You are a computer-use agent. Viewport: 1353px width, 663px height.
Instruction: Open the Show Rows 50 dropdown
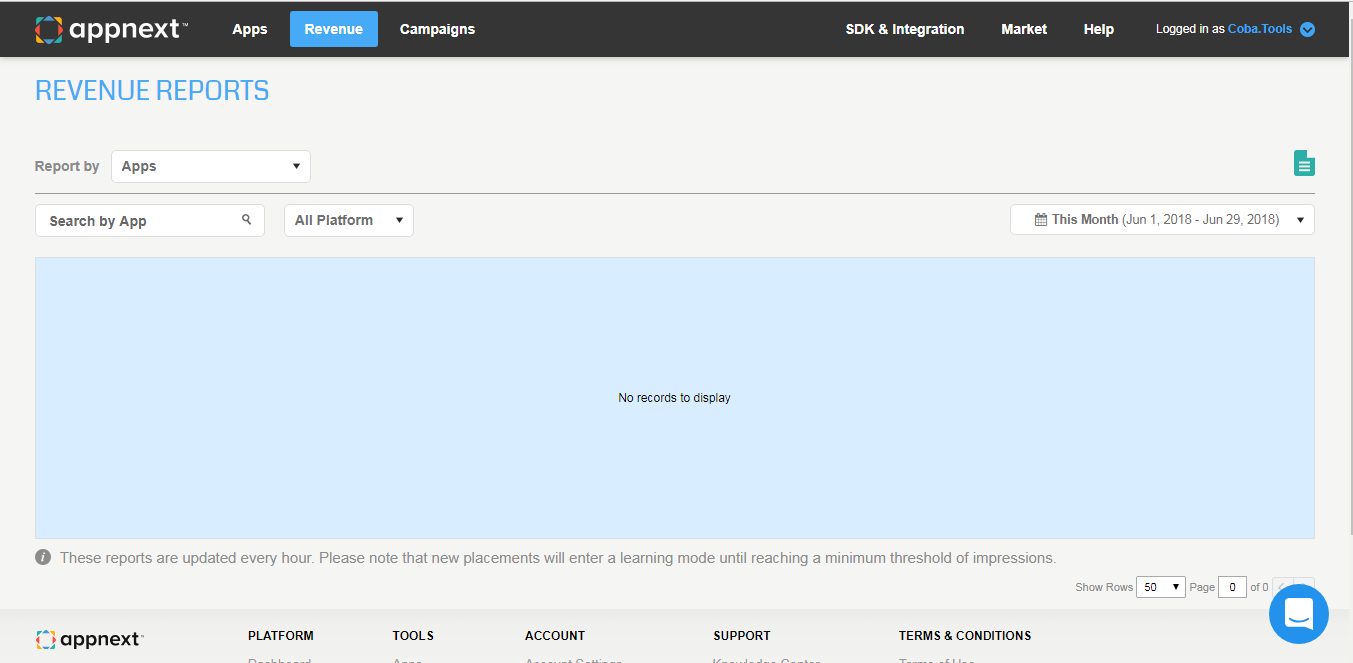[1161, 587]
